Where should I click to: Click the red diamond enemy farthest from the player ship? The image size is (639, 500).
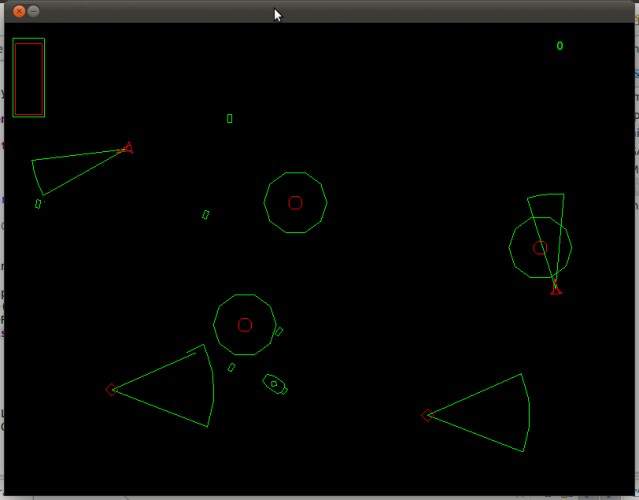click(x=427, y=415)
